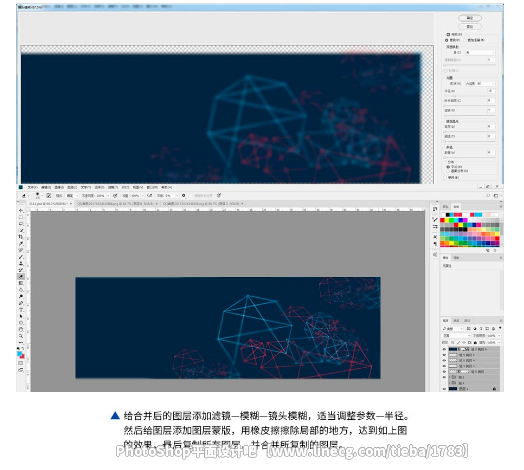Screen dimensions: 524x470
Task: Select the Brush tool
Action: (x=21, y=257)
